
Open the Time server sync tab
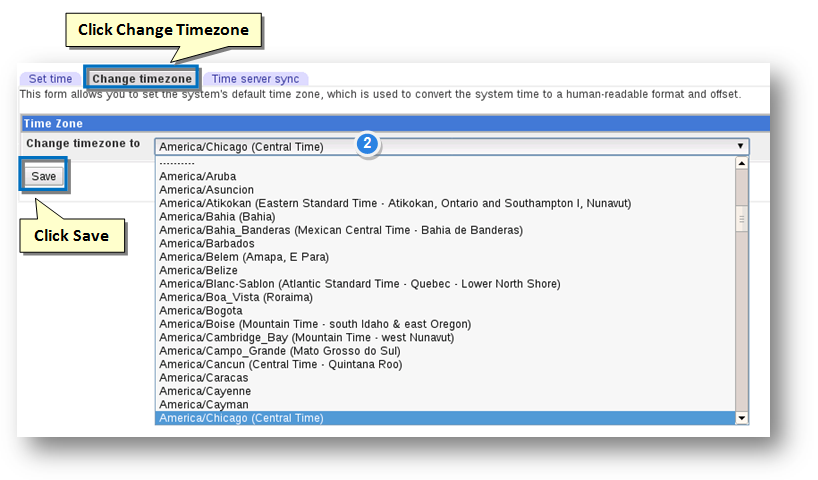coord(255,79)
